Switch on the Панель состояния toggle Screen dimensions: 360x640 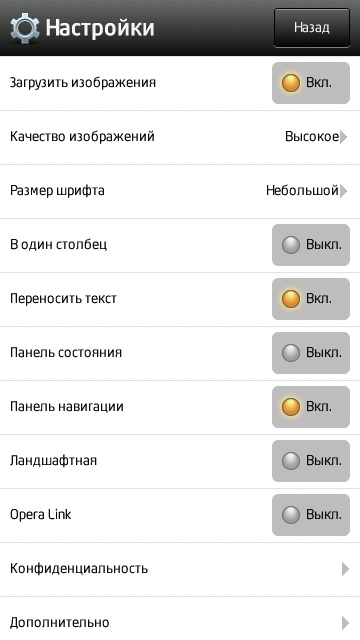click(311, 353)
